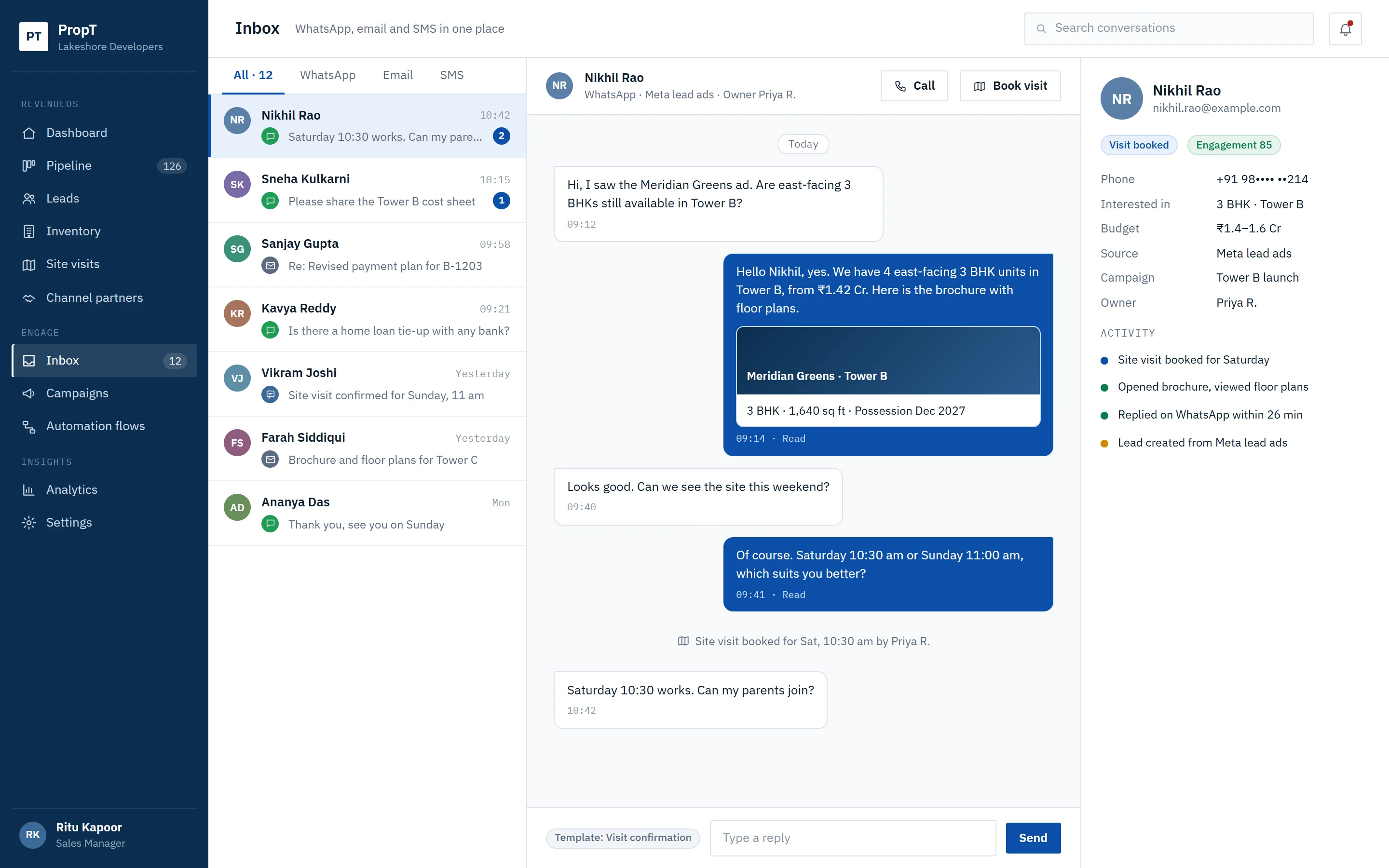This screenshot has height=868, width=1389.
Task: Click the Engagement 85 badge
Action: click(1234, 145)
